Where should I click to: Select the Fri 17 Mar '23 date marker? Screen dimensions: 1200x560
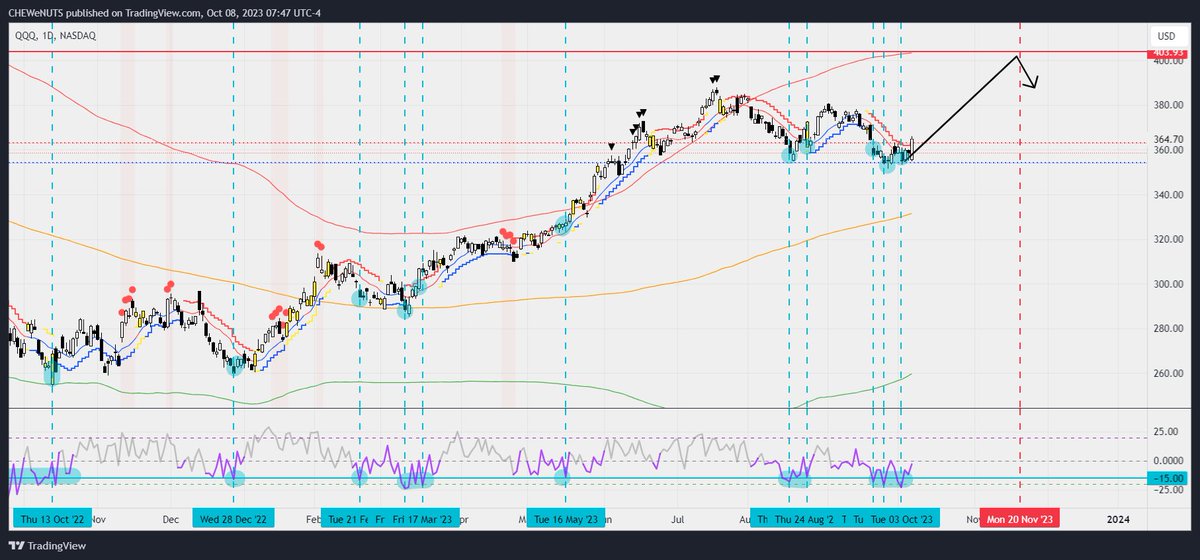coord(423,520)
